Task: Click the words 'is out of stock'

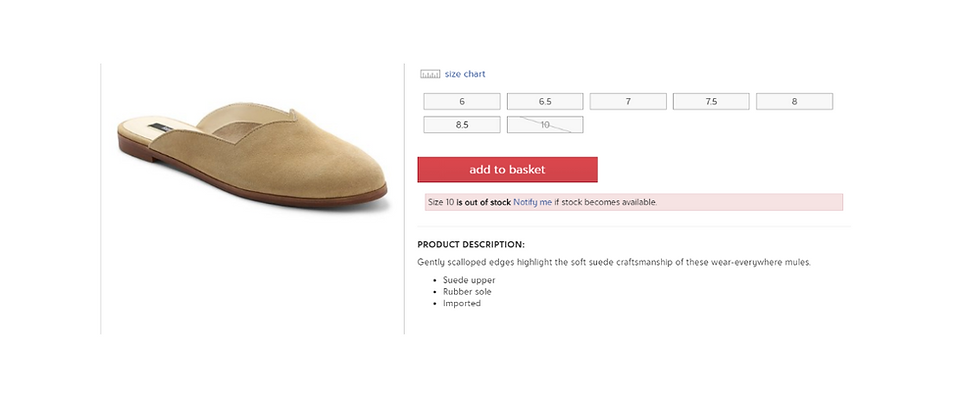Action: click(x=484, y=202)
